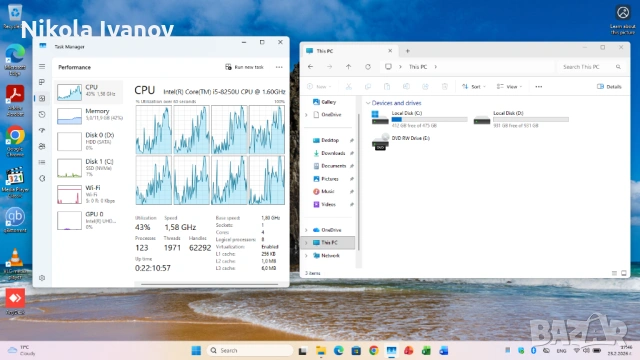The image size is (640, 360).
Task: Click Copy icon in Explorer toolbar
Action: click(368, 87)
